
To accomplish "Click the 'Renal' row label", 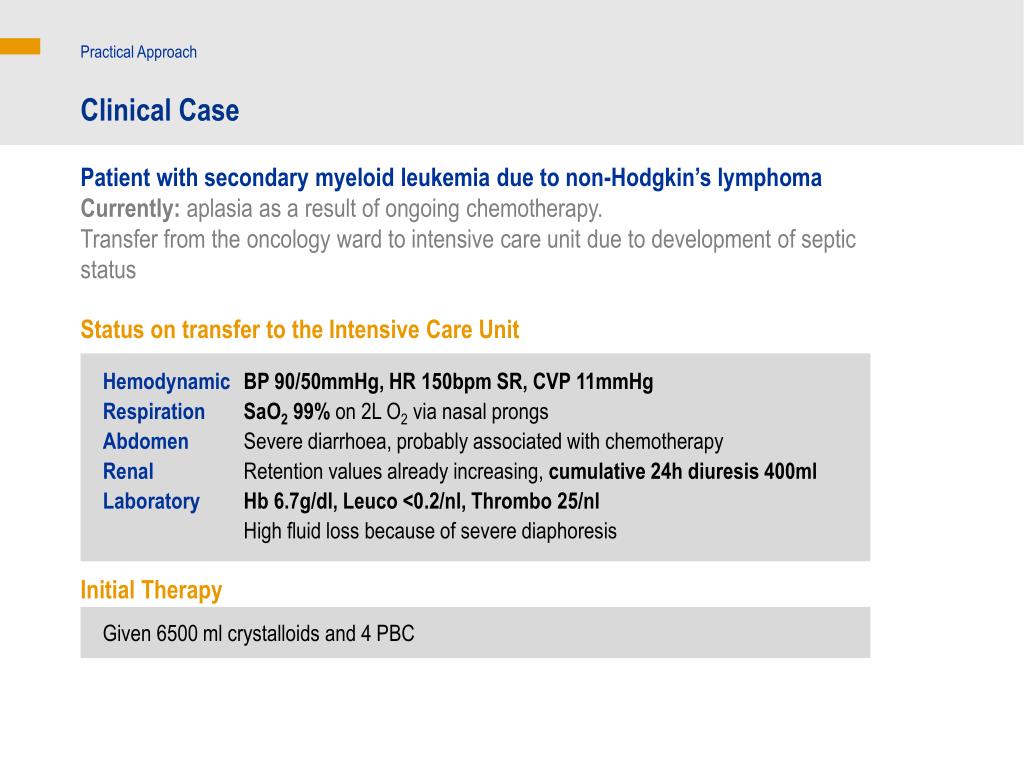I will tap(128, 472).
